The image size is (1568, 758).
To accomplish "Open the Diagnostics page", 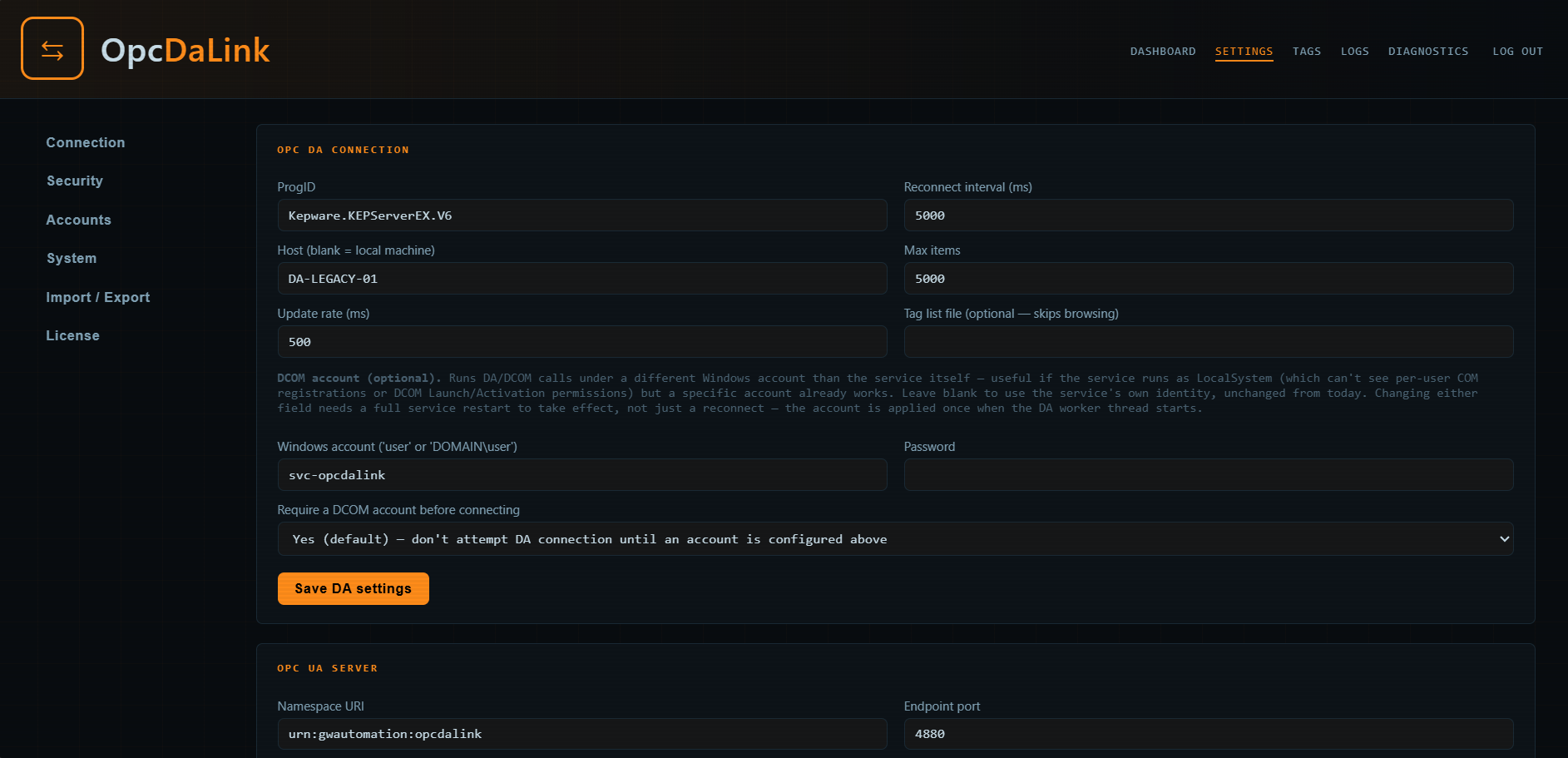I will point(1428,52).
